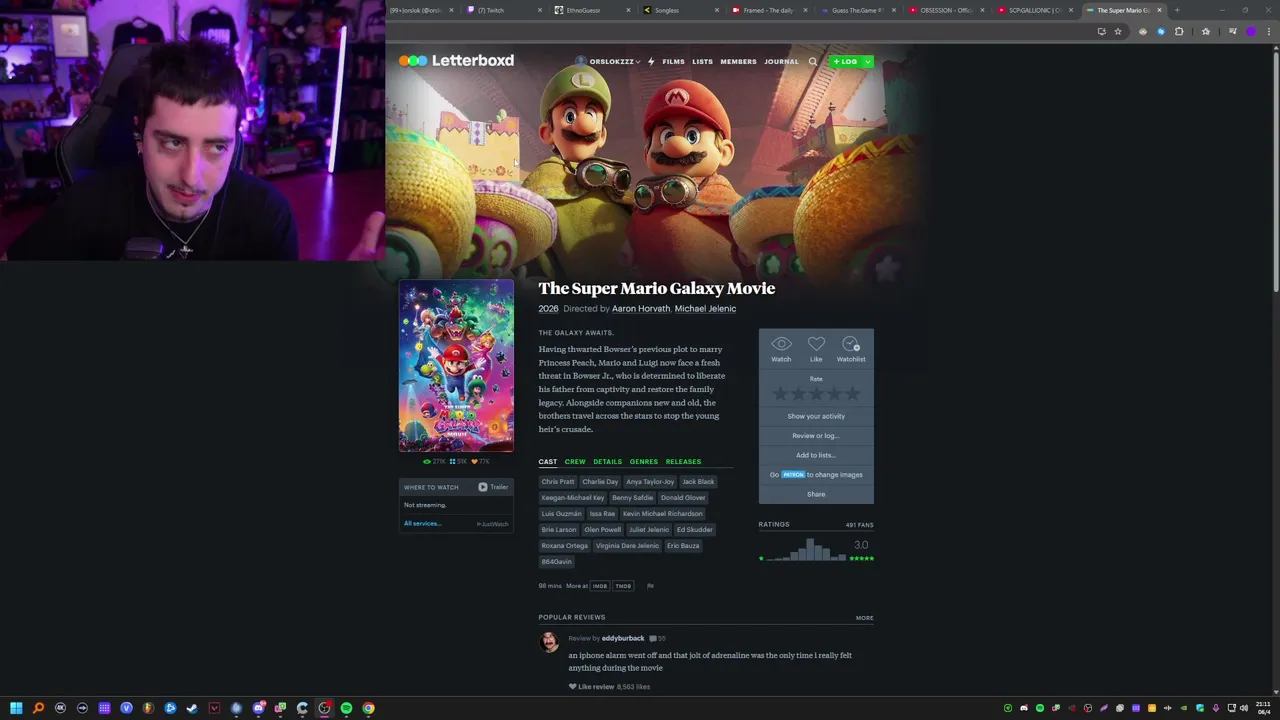Click Review or log...

click(816, 436)
